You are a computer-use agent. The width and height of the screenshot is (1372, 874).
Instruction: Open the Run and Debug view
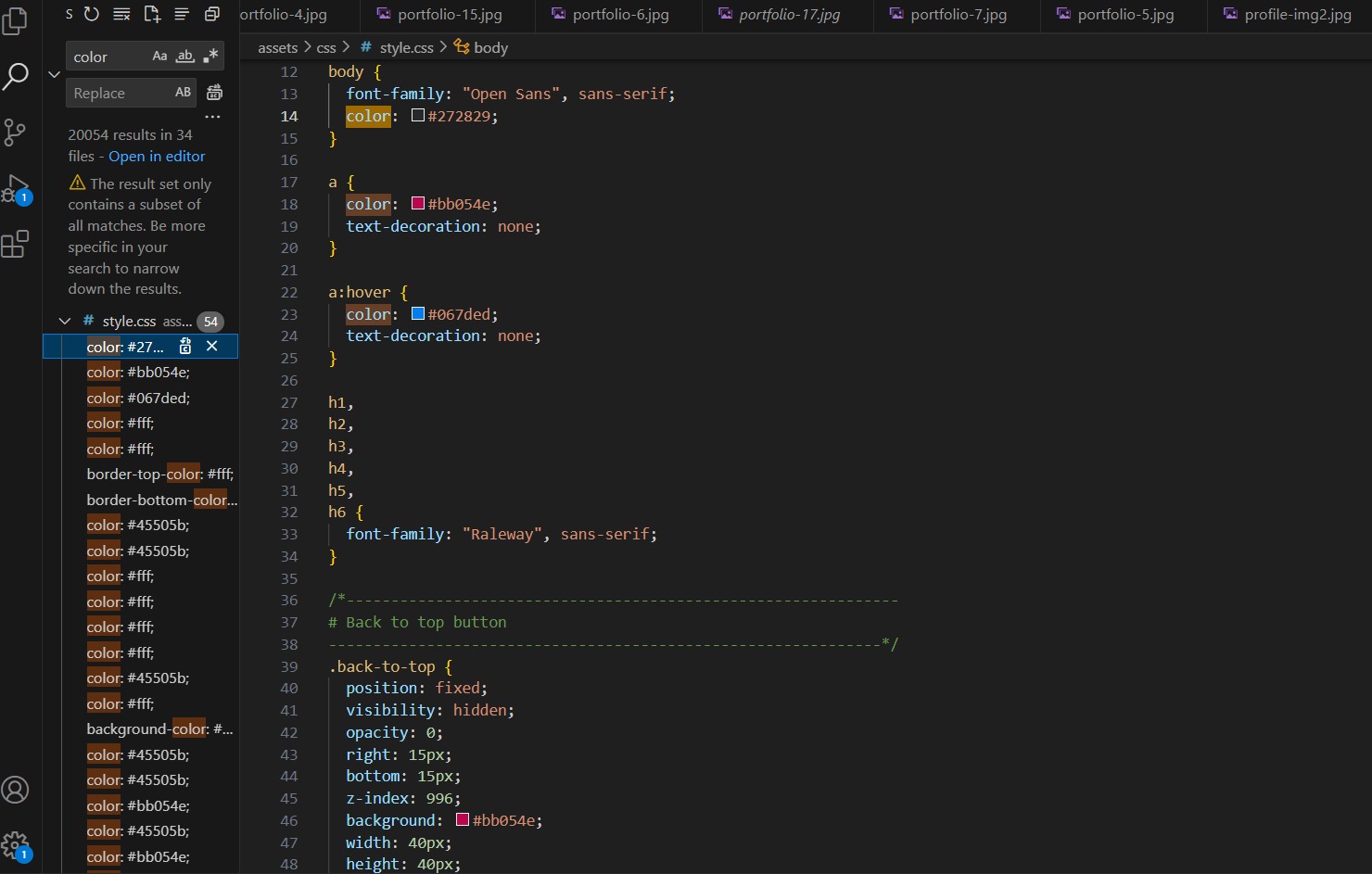[x=15, y=188]
